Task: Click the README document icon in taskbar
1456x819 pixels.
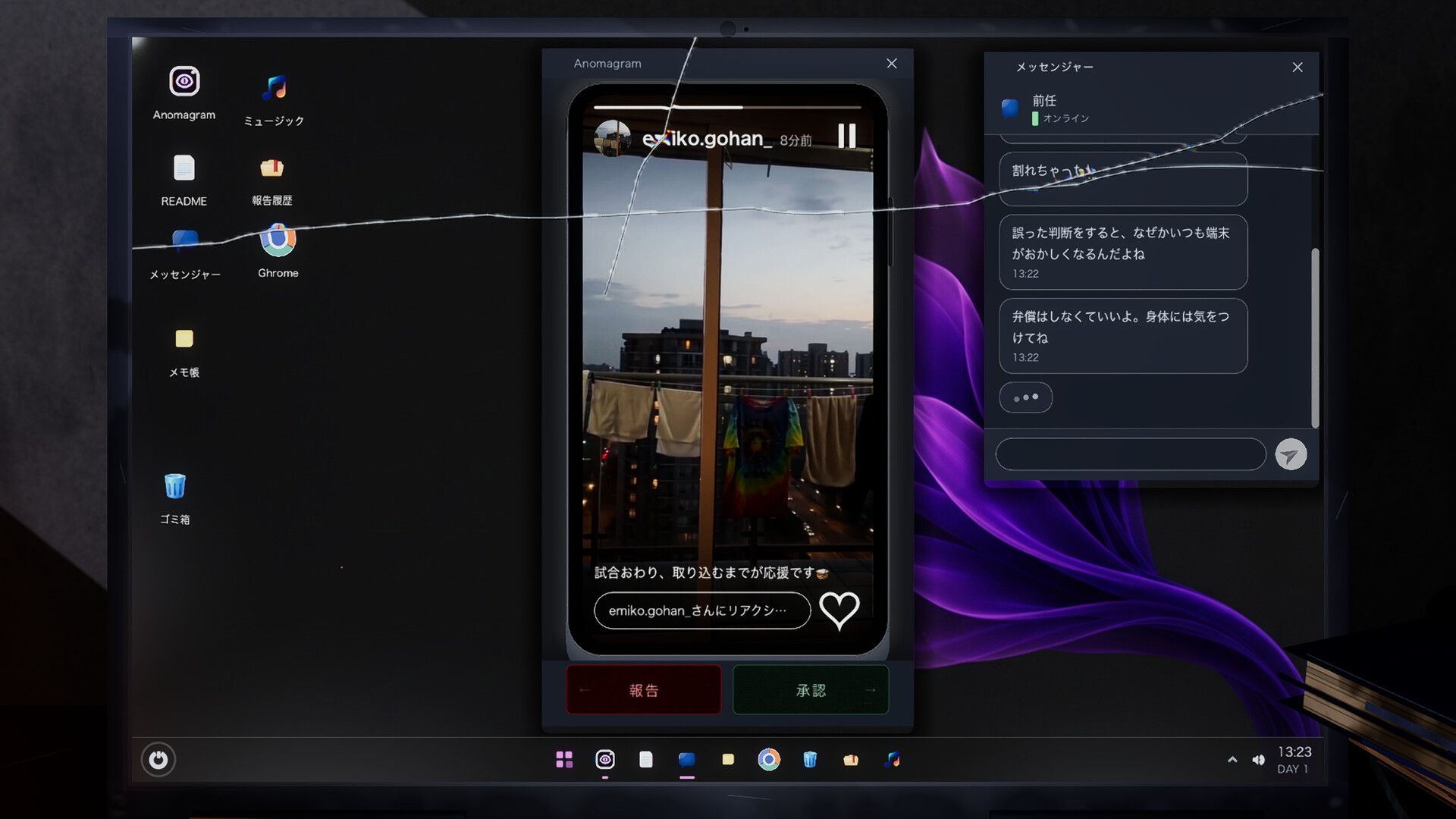Action: coord(646,759)
